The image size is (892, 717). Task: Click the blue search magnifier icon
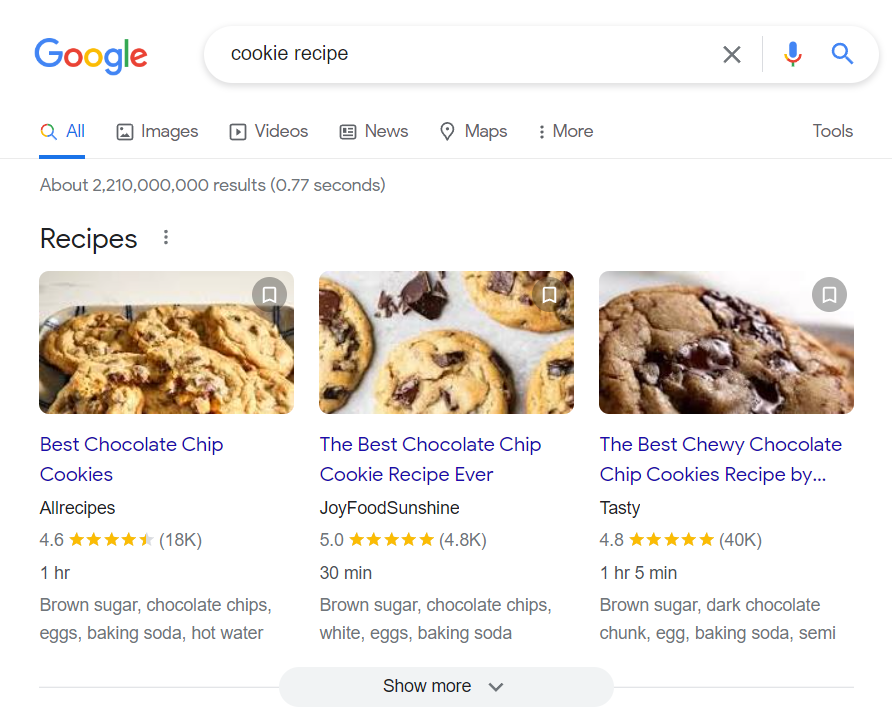[843, 54]
